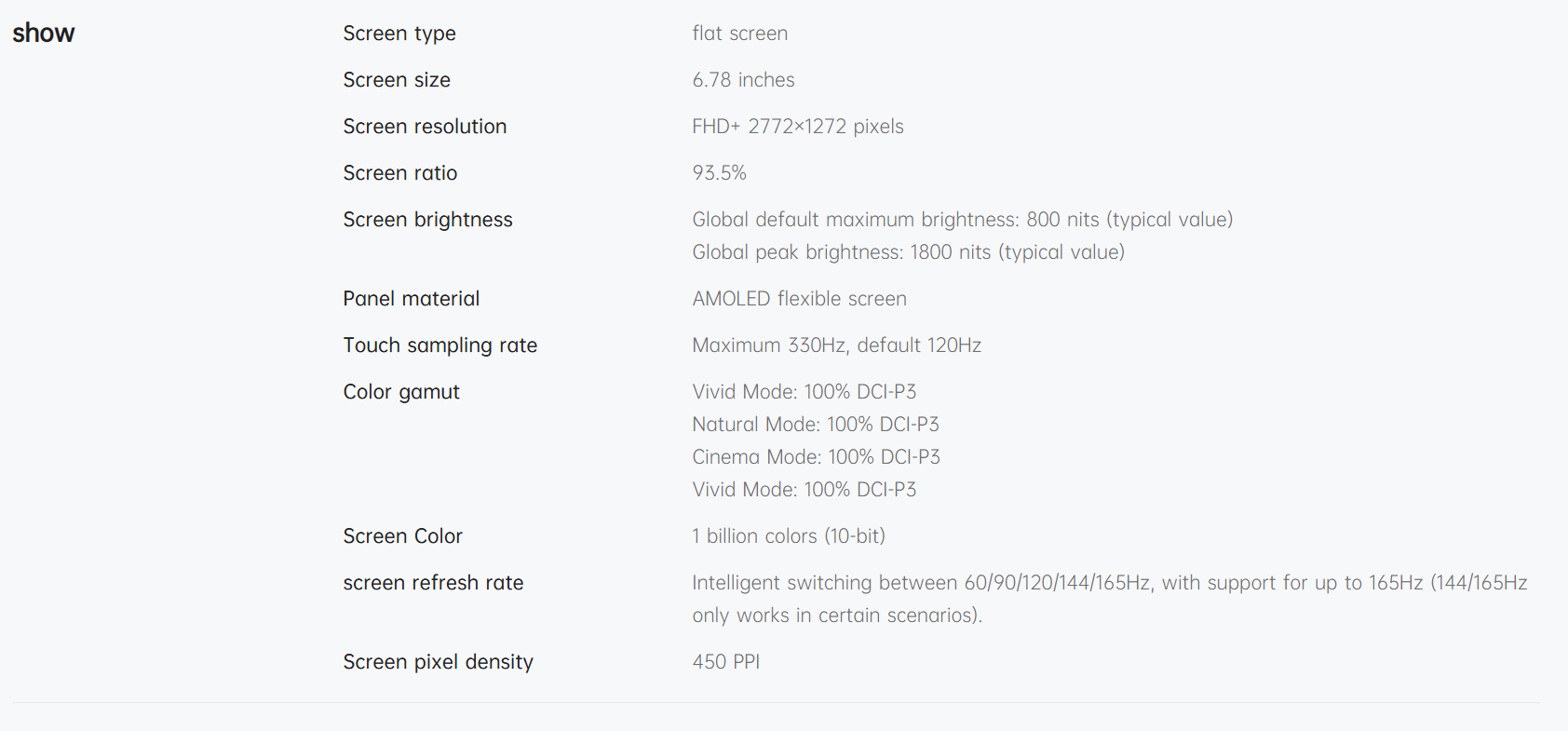Click the "Screen type" label
Viewport: 1568px width, 731px height.
pyautogui.click(x=399, y=34)
